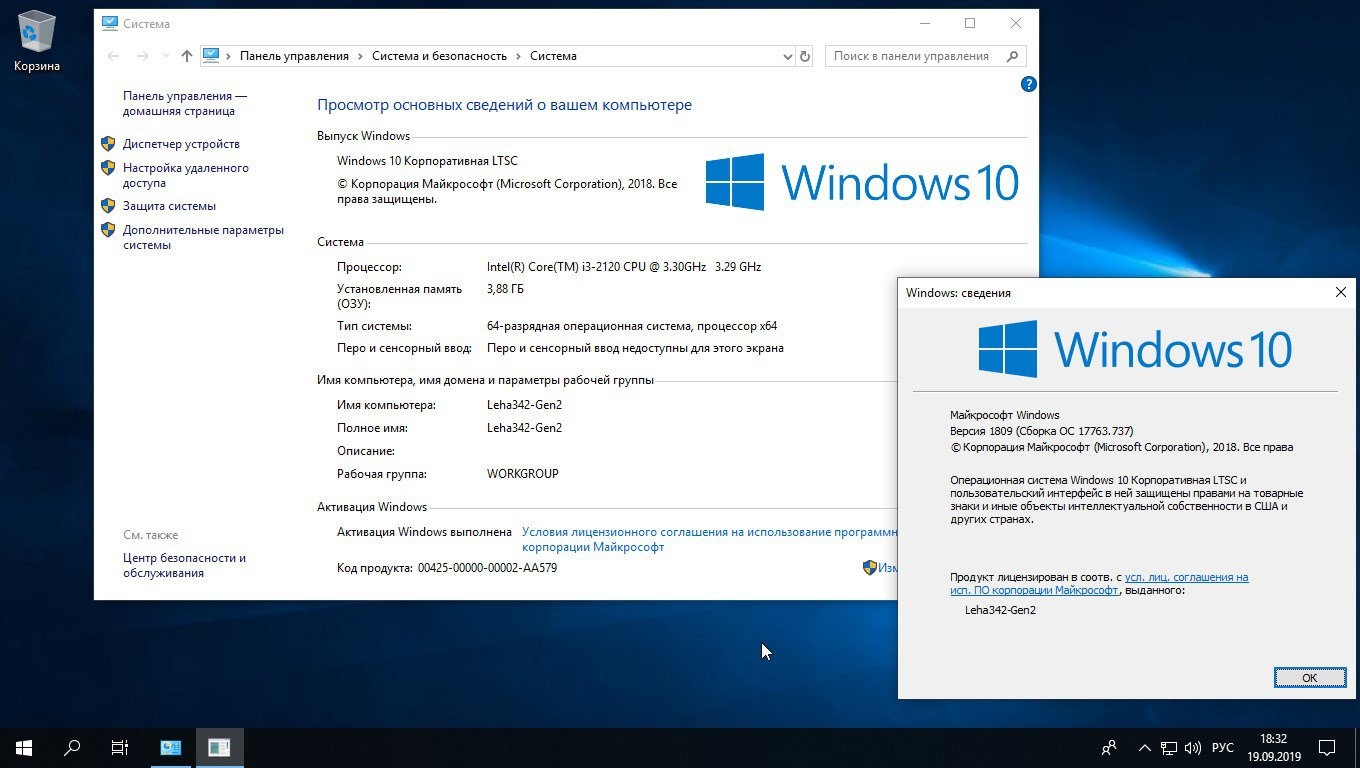The height and width of the screenshot is (768, 1360).
Task: Expand chevron after computer icon in breadcrumb
Action: 229,56
